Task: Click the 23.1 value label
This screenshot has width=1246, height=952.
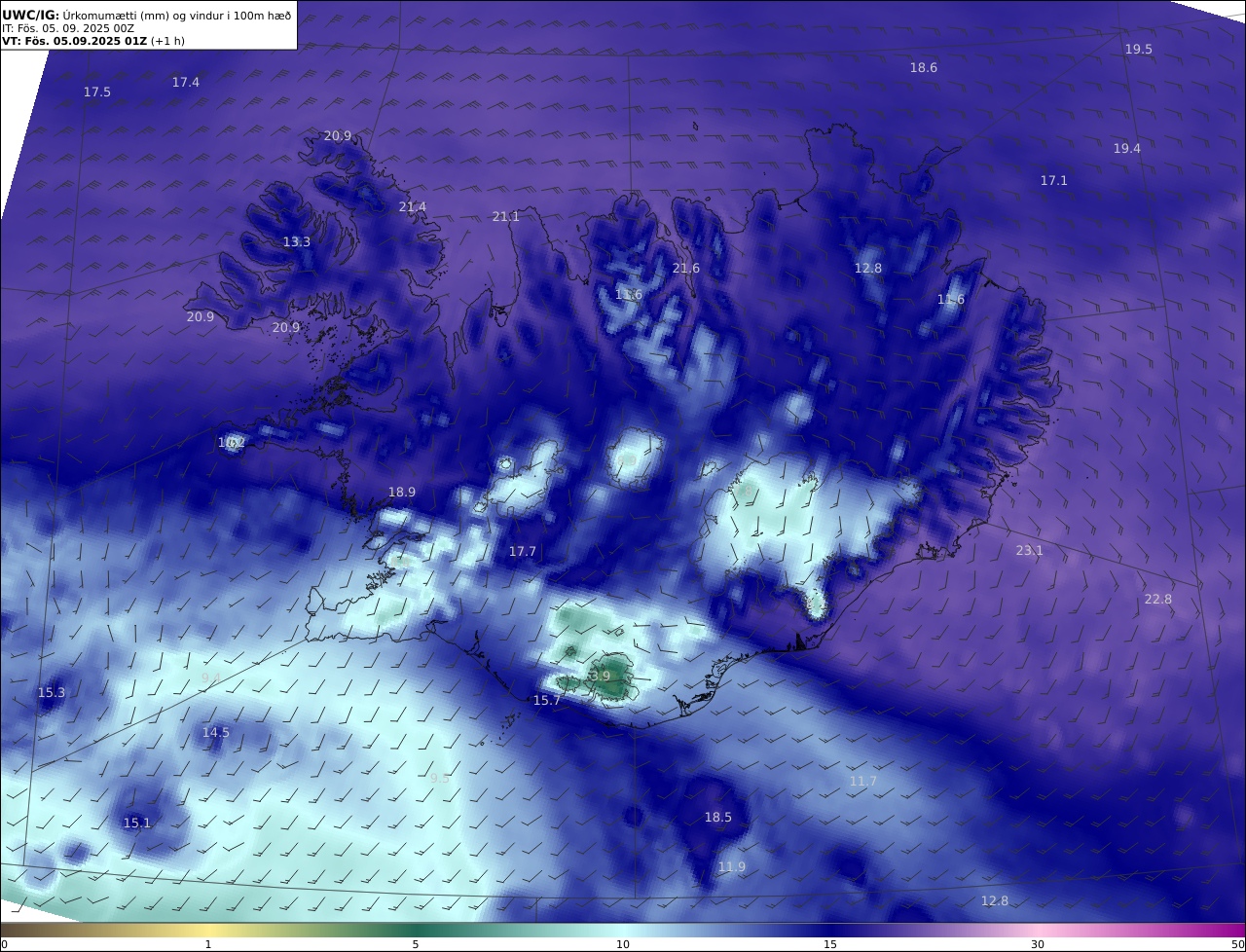Action: point(1030,551)
